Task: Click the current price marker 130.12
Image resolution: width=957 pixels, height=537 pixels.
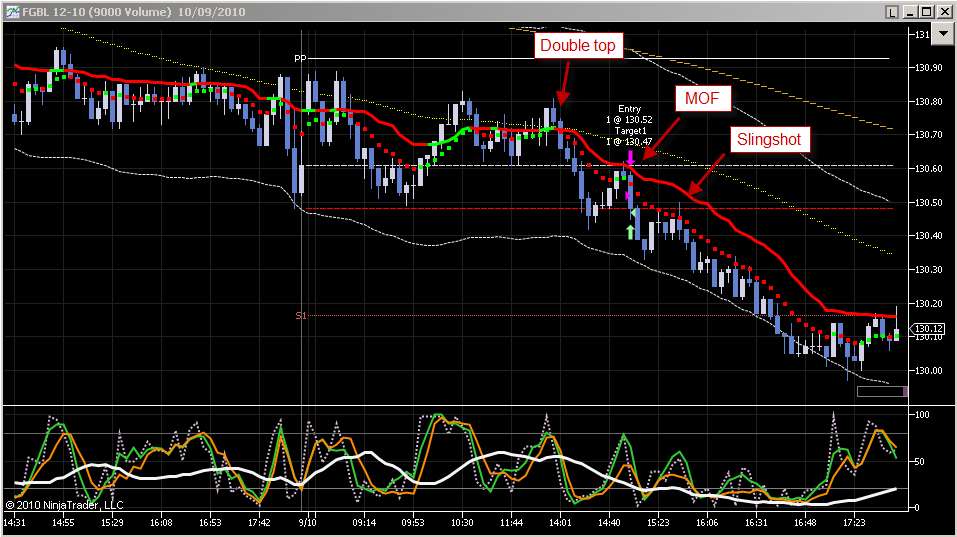Action: (928, 329)
